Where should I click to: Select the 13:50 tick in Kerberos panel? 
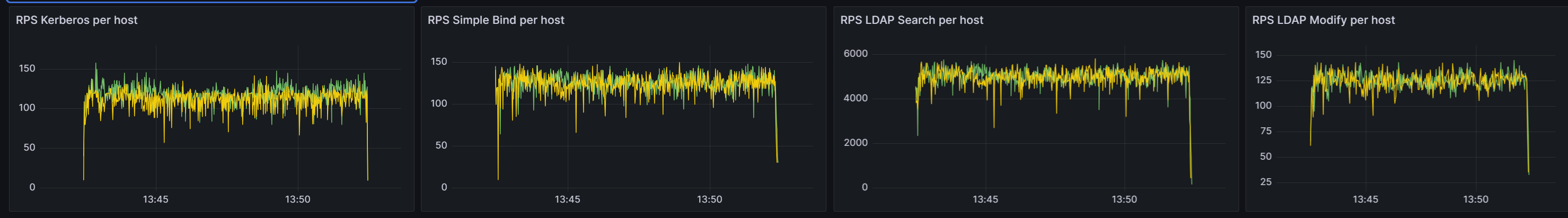298,199
